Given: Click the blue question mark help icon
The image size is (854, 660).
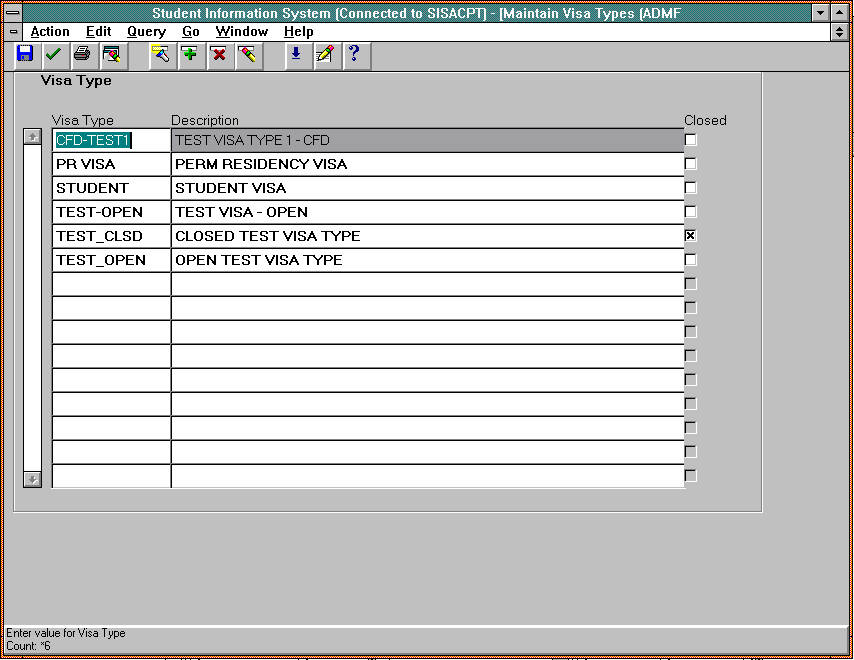Looking at the screenshot, I should click(354, 55).
